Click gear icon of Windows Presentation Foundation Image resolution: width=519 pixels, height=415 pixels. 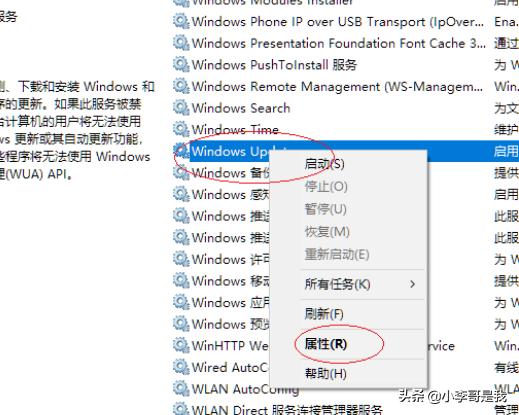point(181,43)
